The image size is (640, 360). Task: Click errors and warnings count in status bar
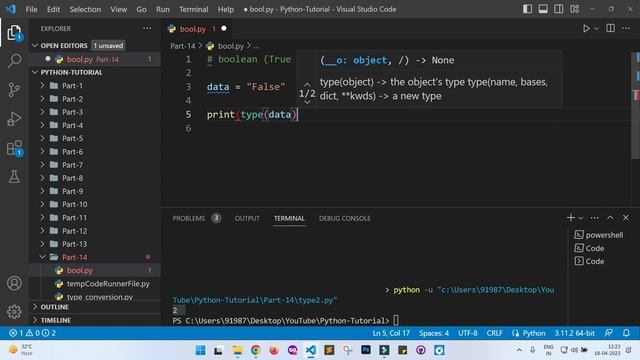point(33,333)
